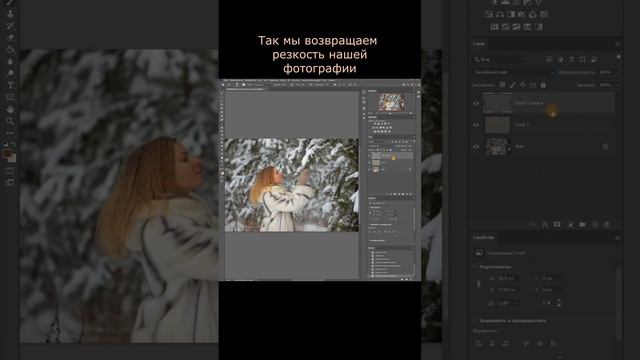Open the Properties panel menu
The image size is (640, 360).
(x=618, y=237)
